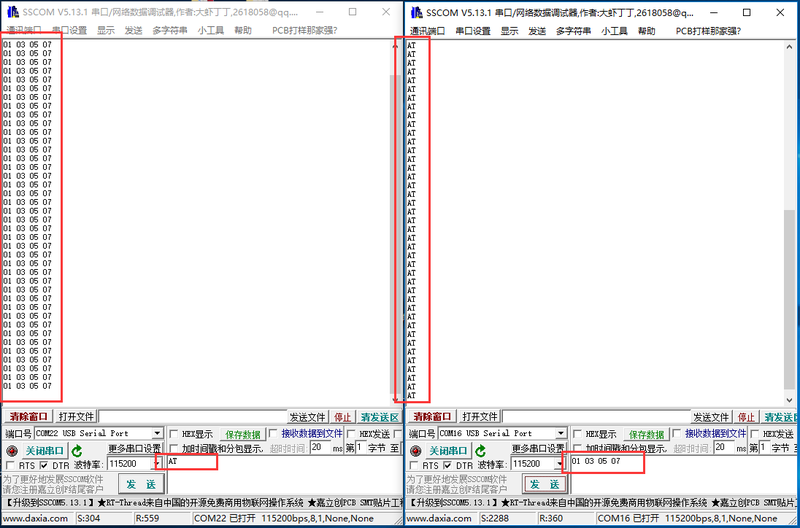The height and width of the screenshot is (528, 800).
Task: Uncheck the DTR box in COM22 window
Action: [x=44, y=466]
